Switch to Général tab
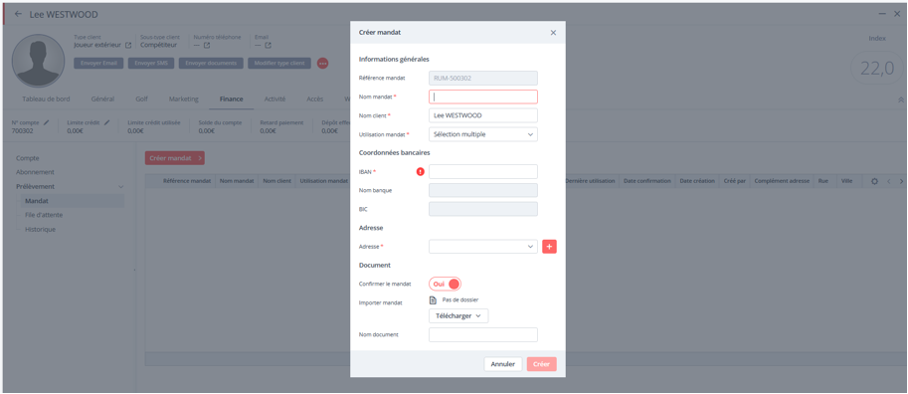Screen dimensions: 908x394 (x=102, y=99)
